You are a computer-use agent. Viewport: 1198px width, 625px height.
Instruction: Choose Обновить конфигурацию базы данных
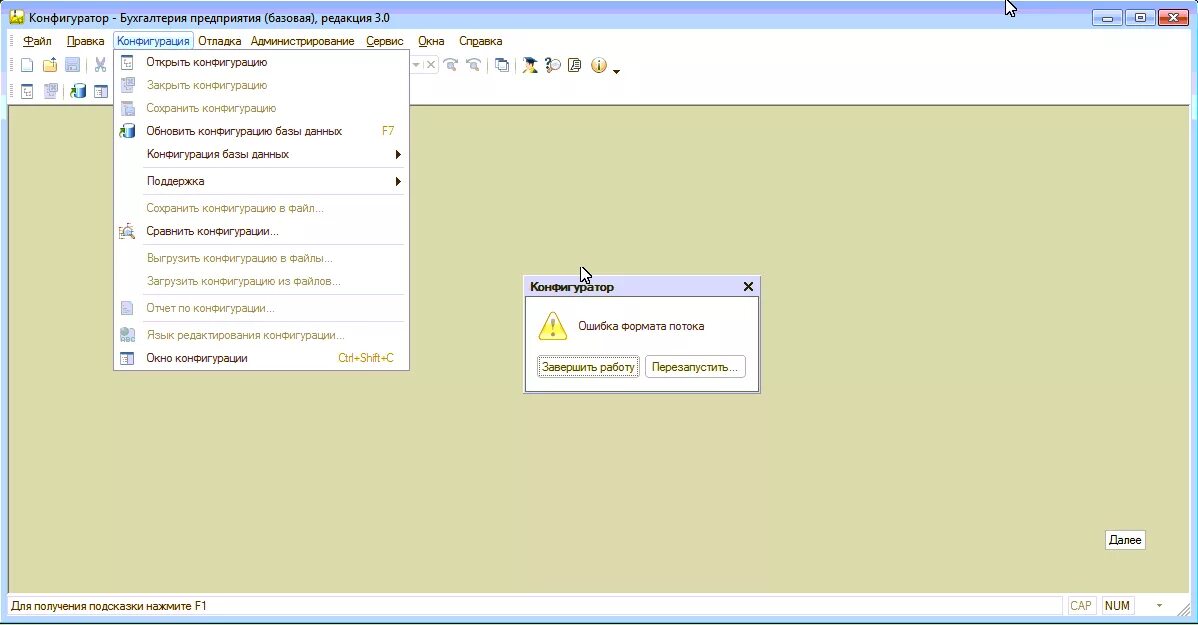coord(261,131)
